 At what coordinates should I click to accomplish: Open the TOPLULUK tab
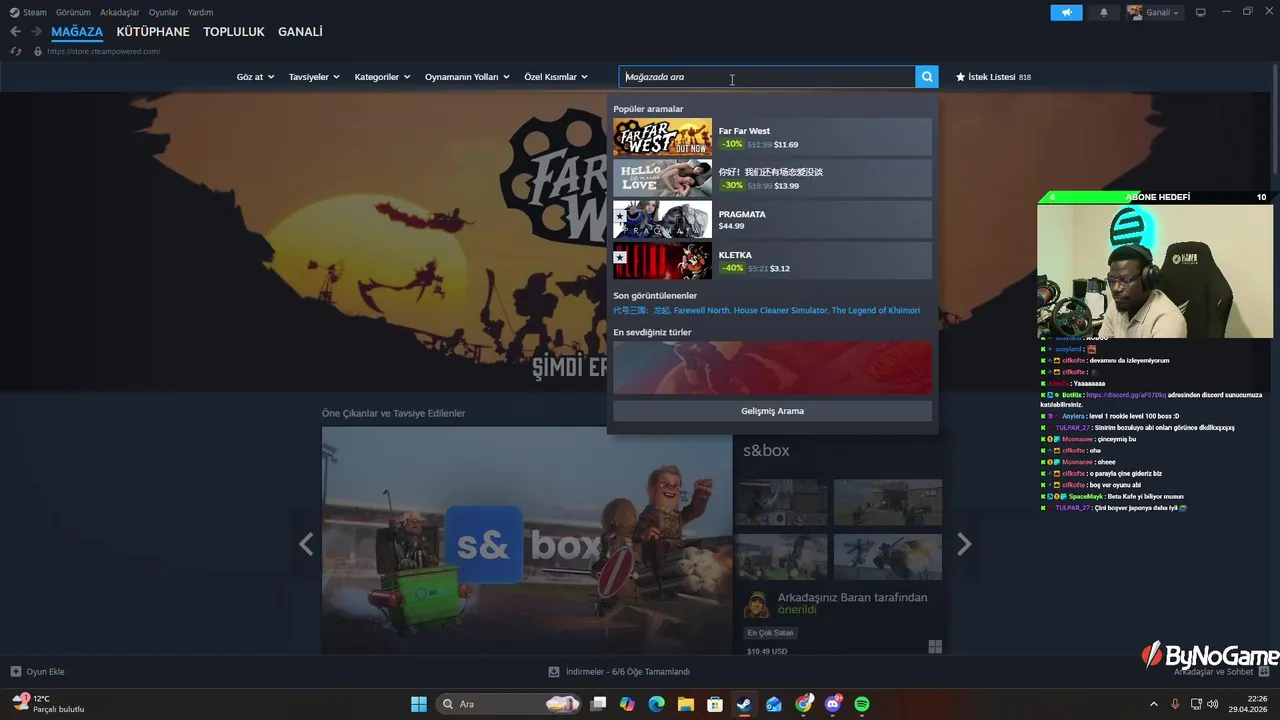coord(234,32)
